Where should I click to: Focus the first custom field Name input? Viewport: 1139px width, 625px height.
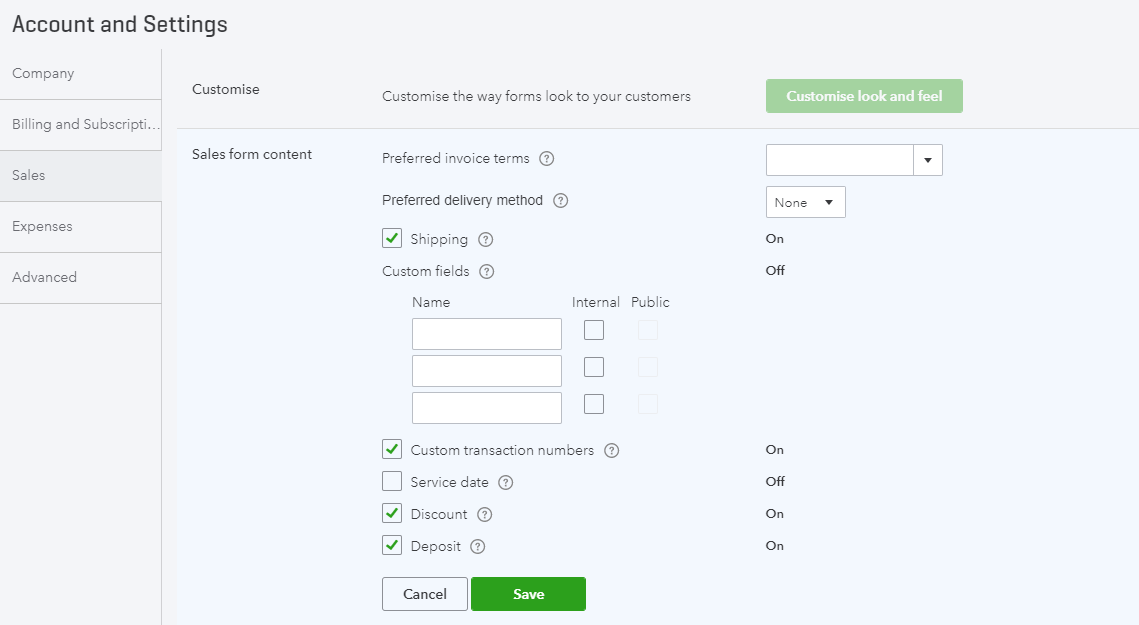[x=487, y=334]
